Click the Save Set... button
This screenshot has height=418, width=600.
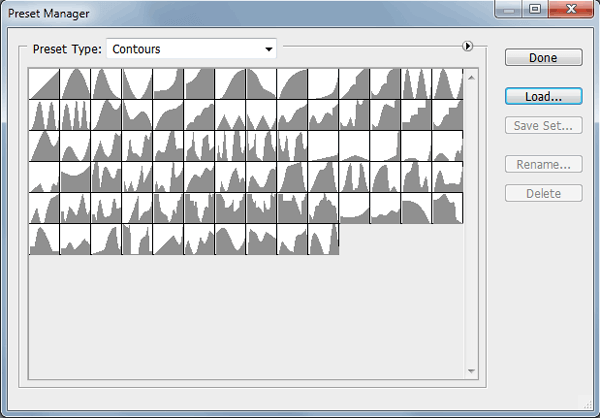[x=543, y=126]
